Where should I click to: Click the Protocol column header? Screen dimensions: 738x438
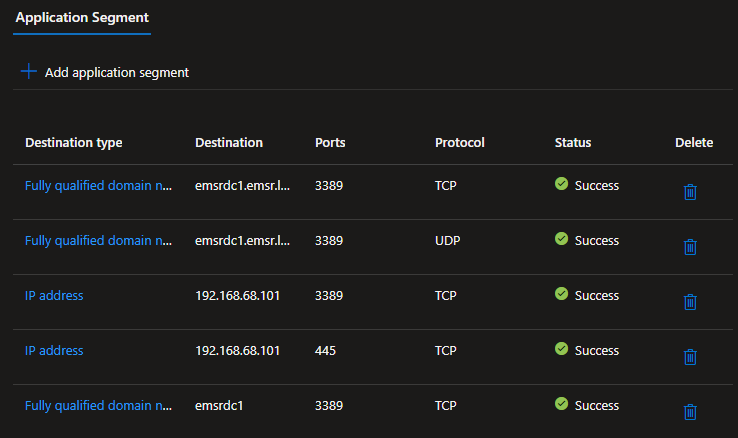[x=459, y=142]
